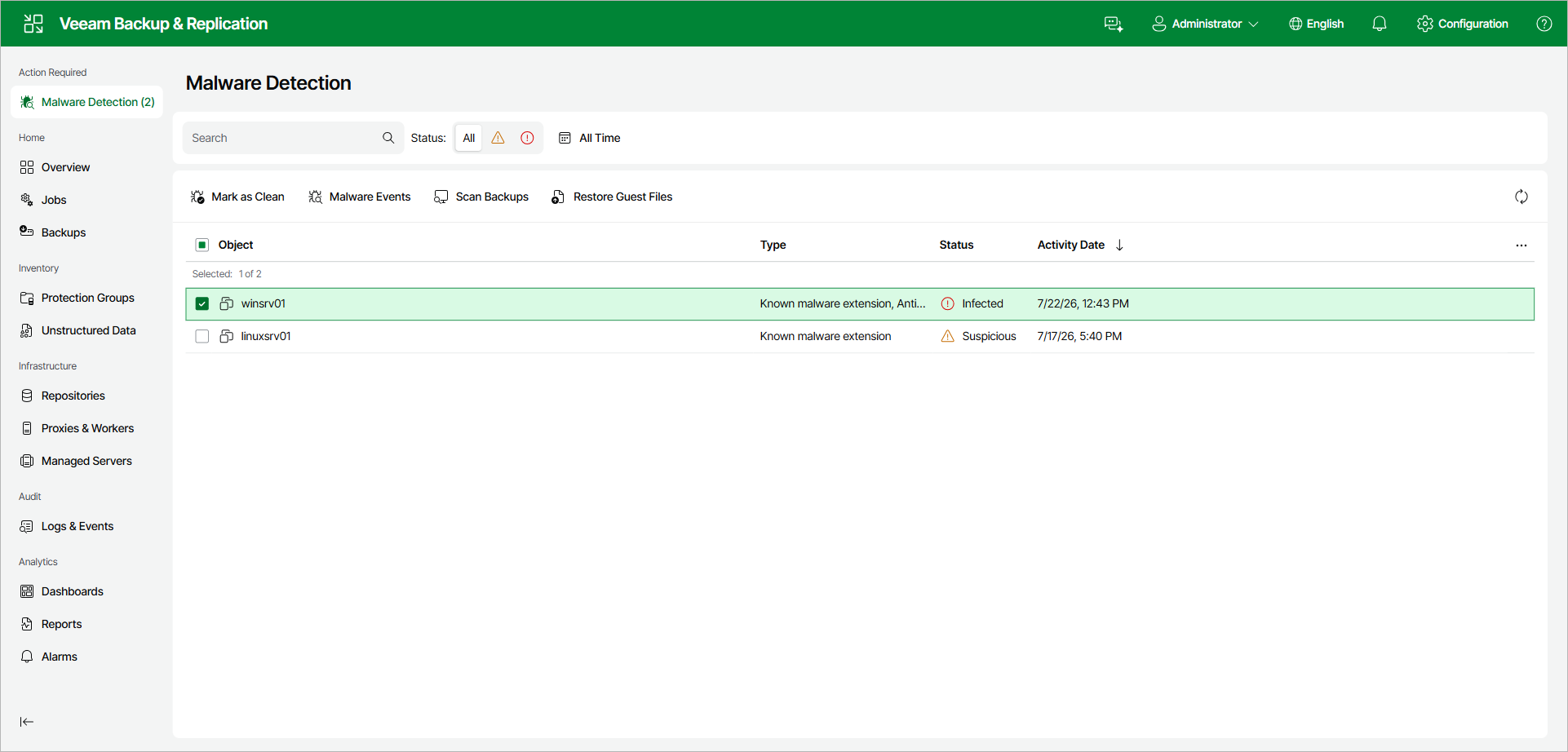Sort by Status column header

pyautogui.click(x=956, y=245)
